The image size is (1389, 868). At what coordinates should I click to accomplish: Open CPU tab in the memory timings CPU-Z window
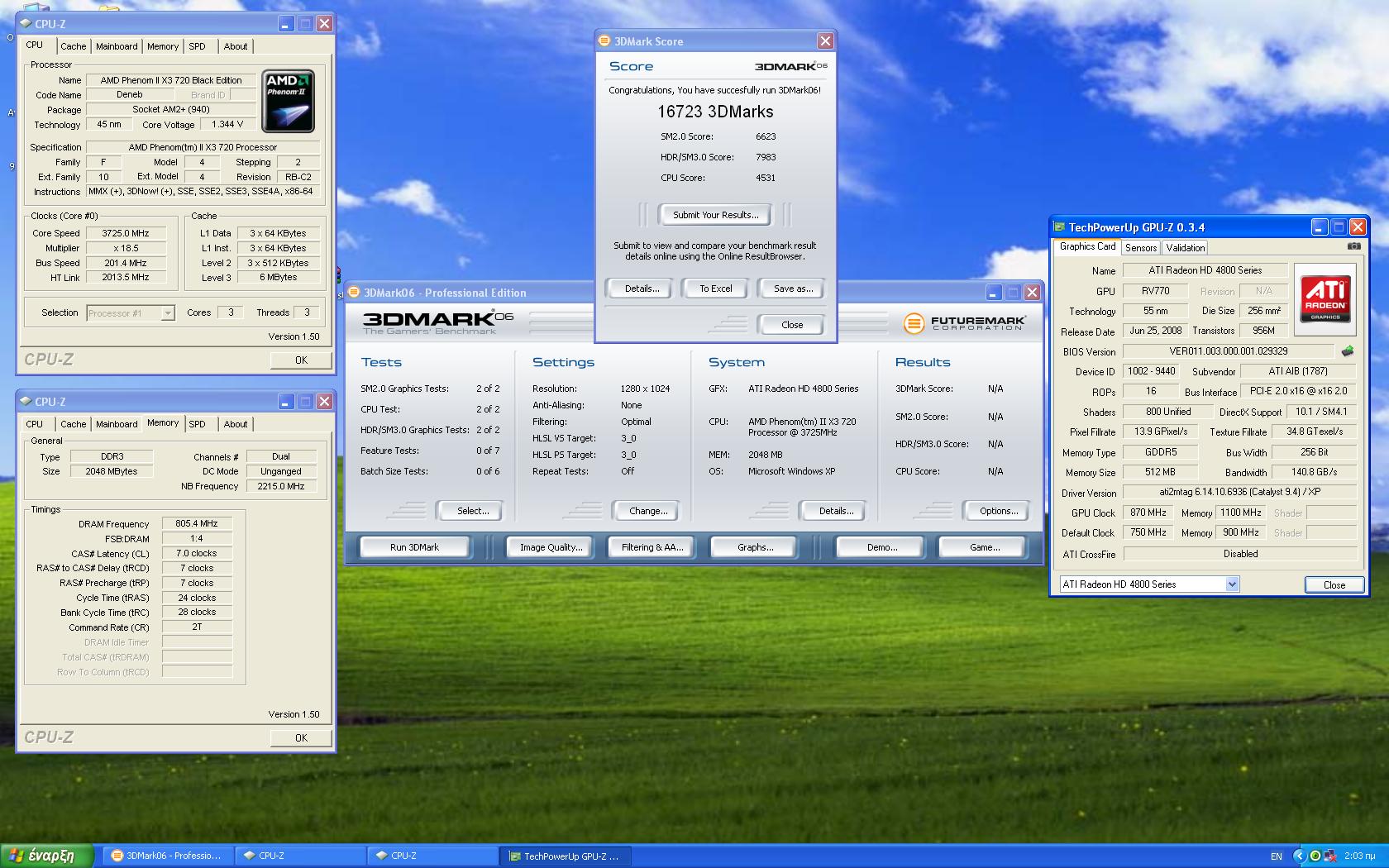[x=34, y=424]
